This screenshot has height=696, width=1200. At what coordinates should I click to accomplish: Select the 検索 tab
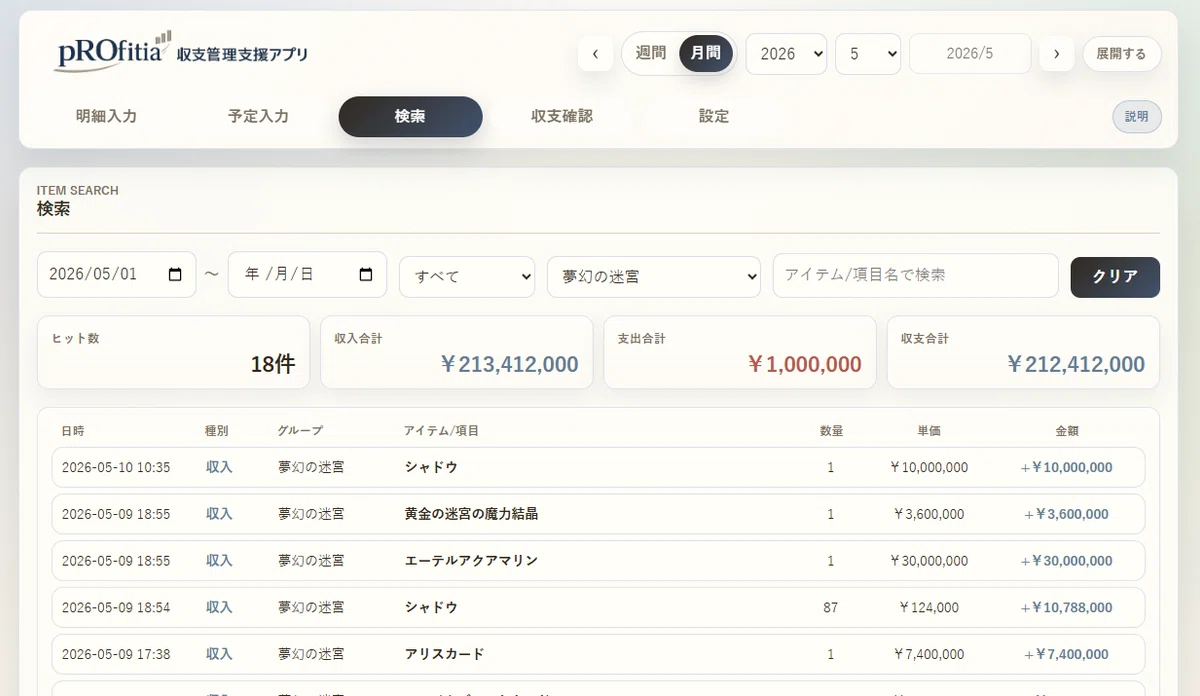click(411, 116)
